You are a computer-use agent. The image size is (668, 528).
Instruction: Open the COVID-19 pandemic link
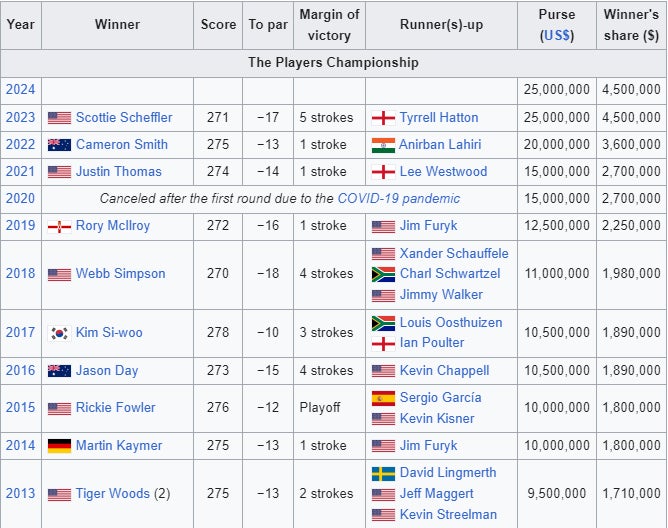(x=399, y=198)
